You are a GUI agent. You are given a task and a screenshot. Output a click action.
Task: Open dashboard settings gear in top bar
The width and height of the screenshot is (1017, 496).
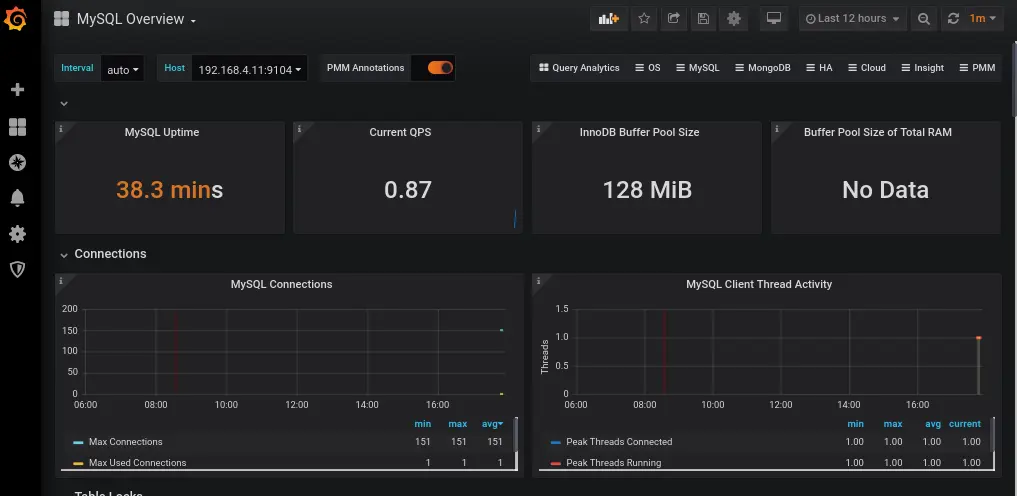click(734, 19)
